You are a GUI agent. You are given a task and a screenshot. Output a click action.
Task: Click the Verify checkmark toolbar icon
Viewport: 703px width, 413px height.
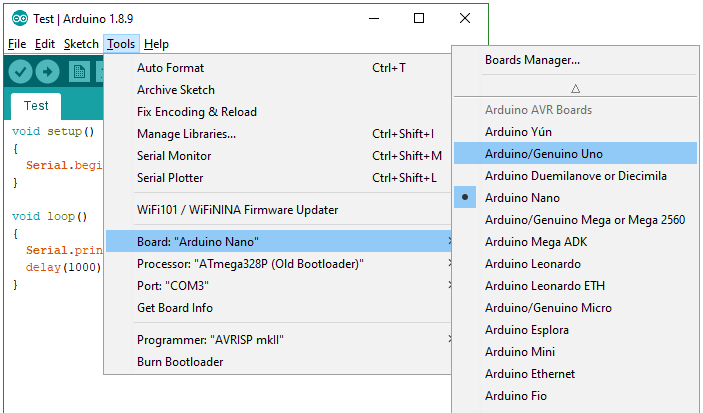coord(20,72)
